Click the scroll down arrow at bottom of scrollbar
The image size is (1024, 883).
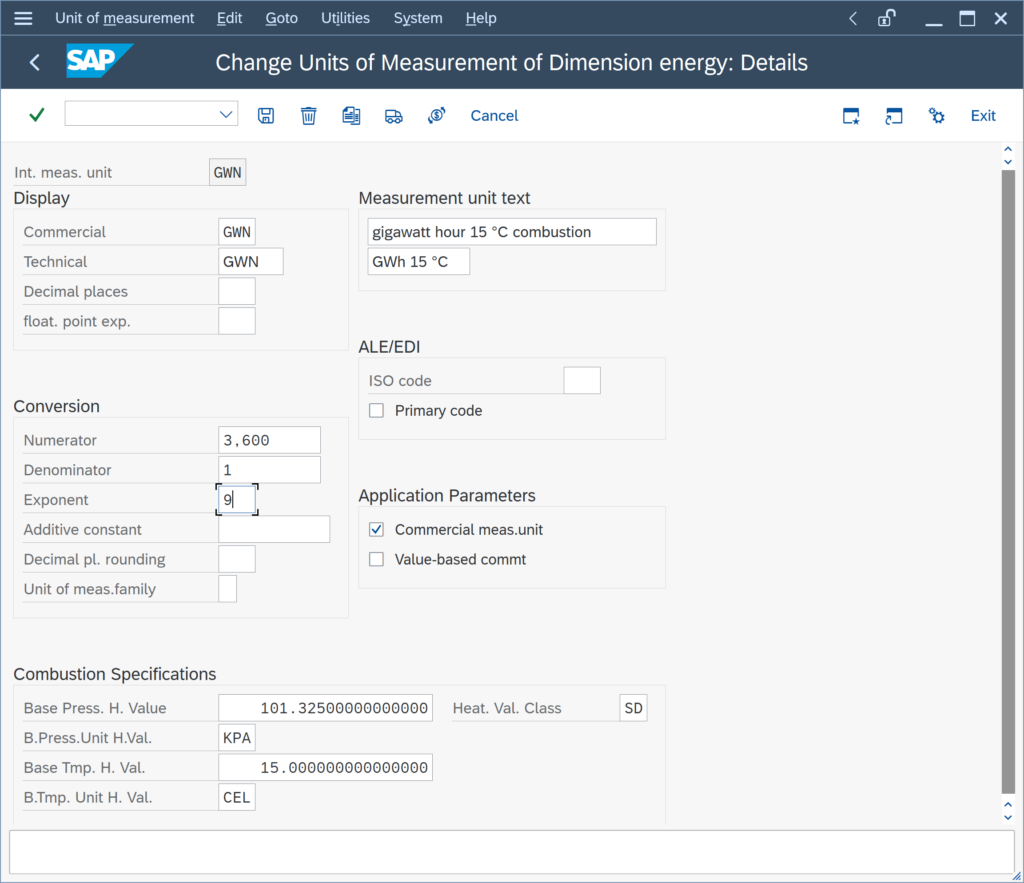click(1008, 817)
